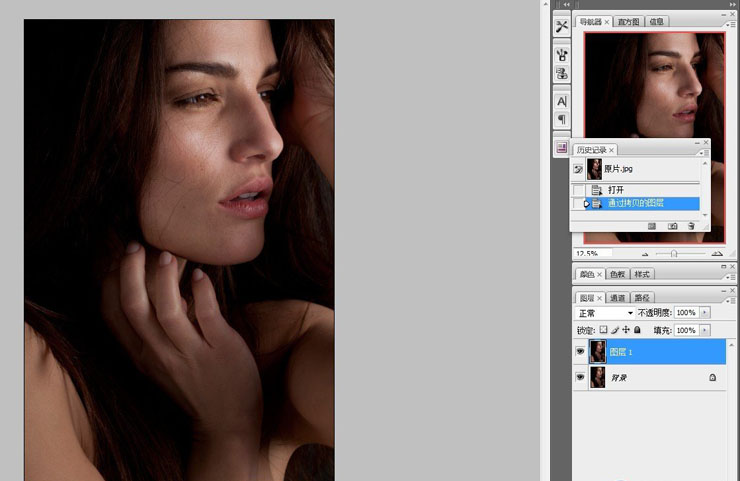The width and height of the screenshot is (740, 481).
Task: Hide 图层 1 layer visibility eye
Action: (580, 351)
